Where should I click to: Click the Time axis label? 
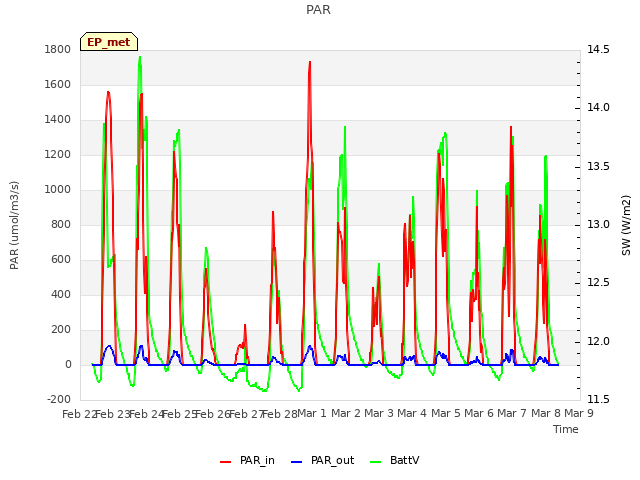(566, 429)
